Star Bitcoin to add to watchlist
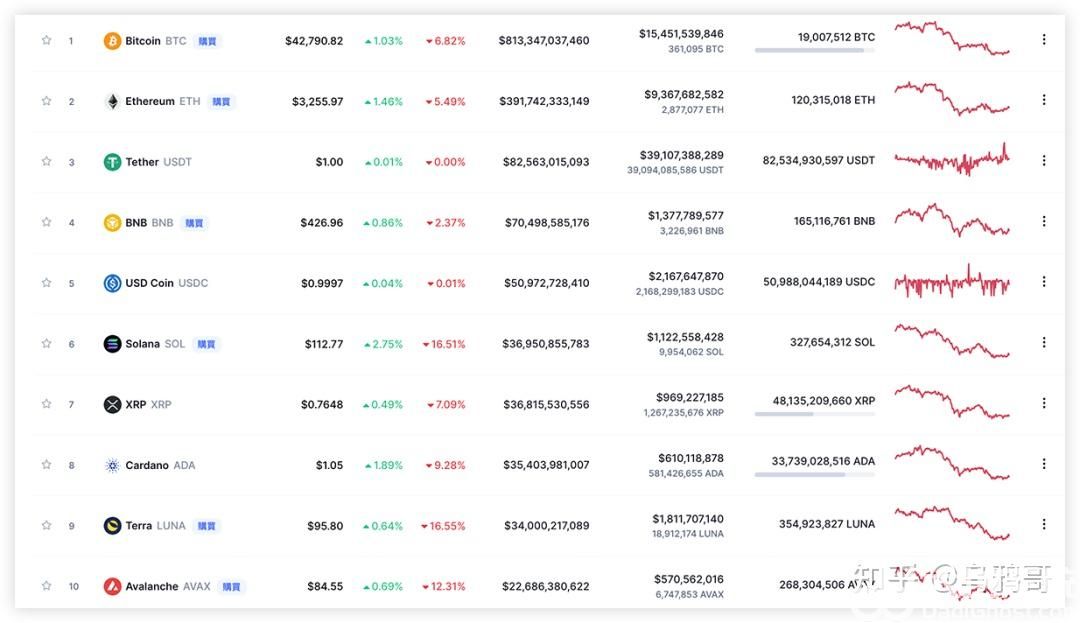The image size is (1080, 623). coord(46,41)
